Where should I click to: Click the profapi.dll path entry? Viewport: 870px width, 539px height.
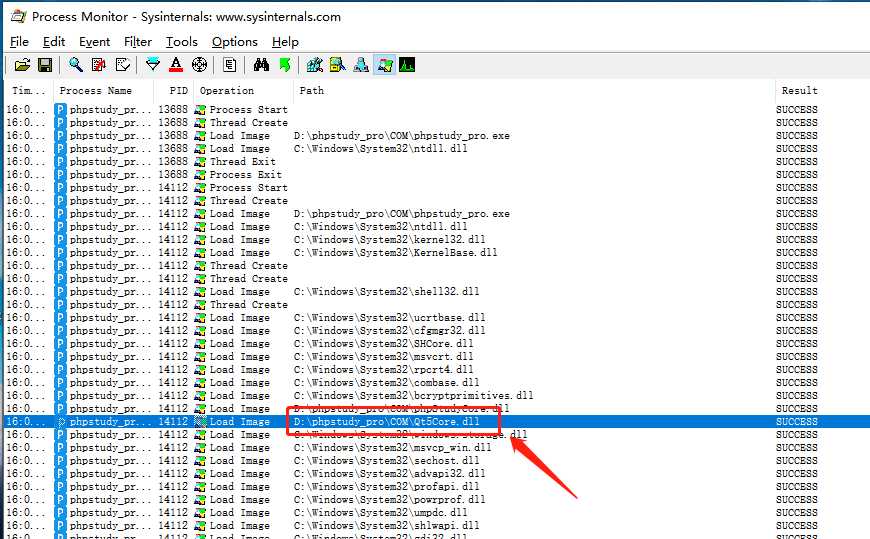coord(387,487)
